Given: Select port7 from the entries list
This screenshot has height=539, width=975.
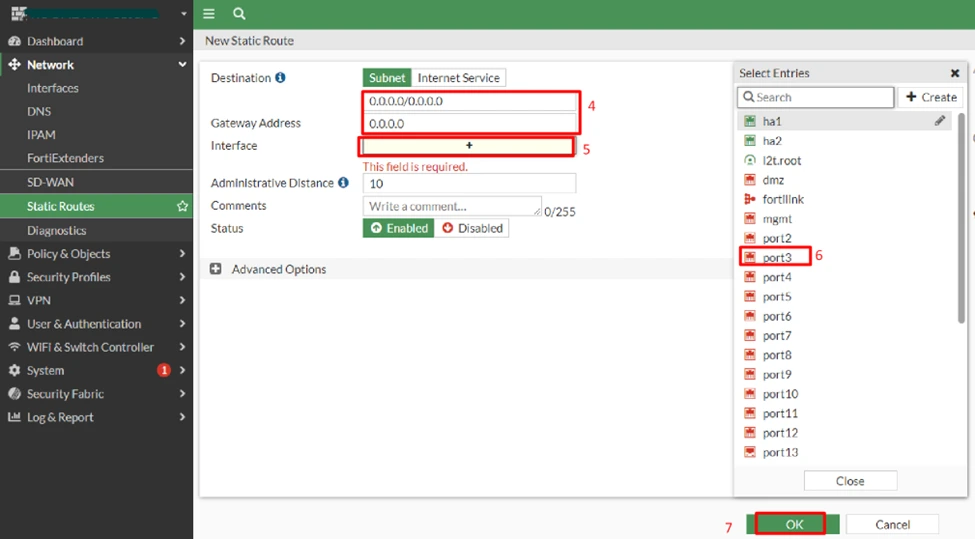Looking at the screenshot, I should tap(844, 335).
